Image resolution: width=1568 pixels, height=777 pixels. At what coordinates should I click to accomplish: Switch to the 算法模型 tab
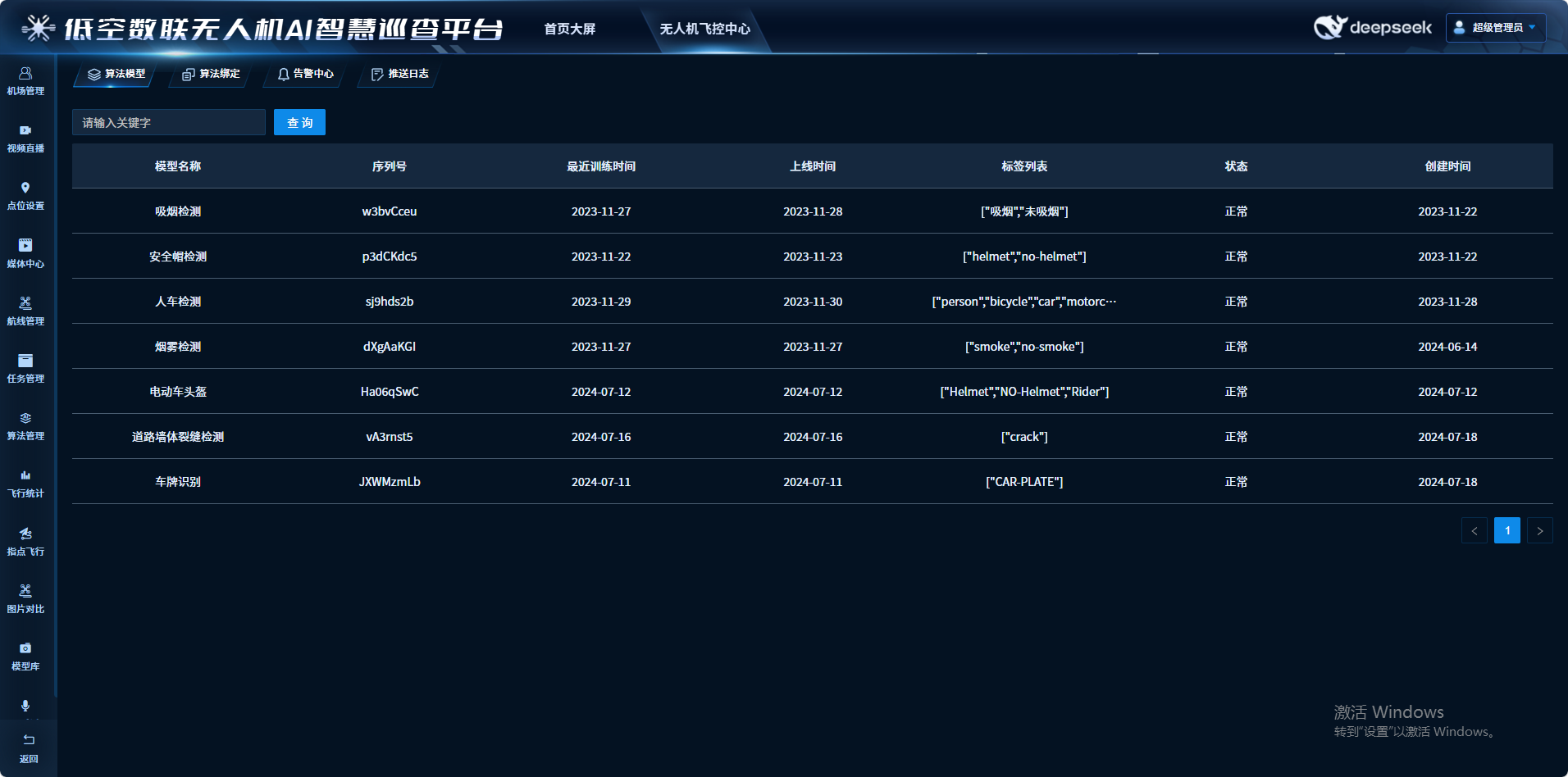116,74
